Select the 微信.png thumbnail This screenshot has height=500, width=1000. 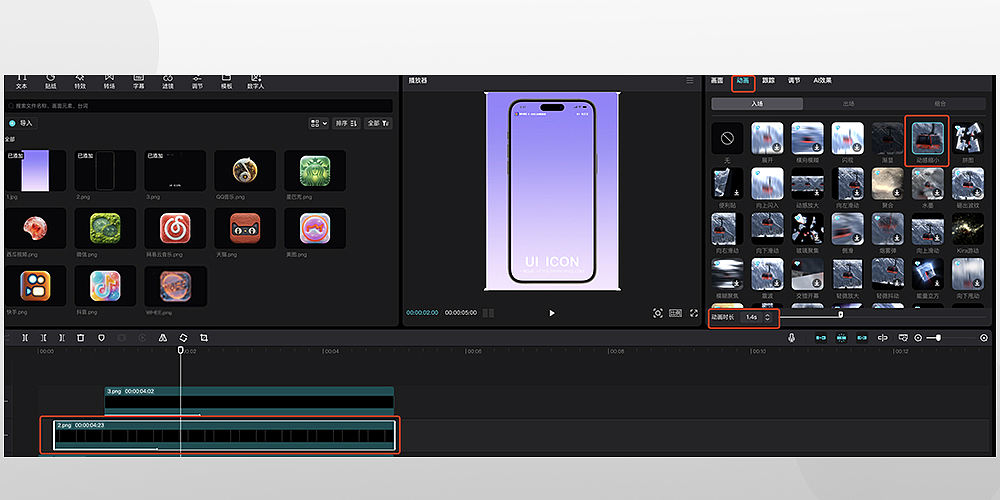click(105, 228)
